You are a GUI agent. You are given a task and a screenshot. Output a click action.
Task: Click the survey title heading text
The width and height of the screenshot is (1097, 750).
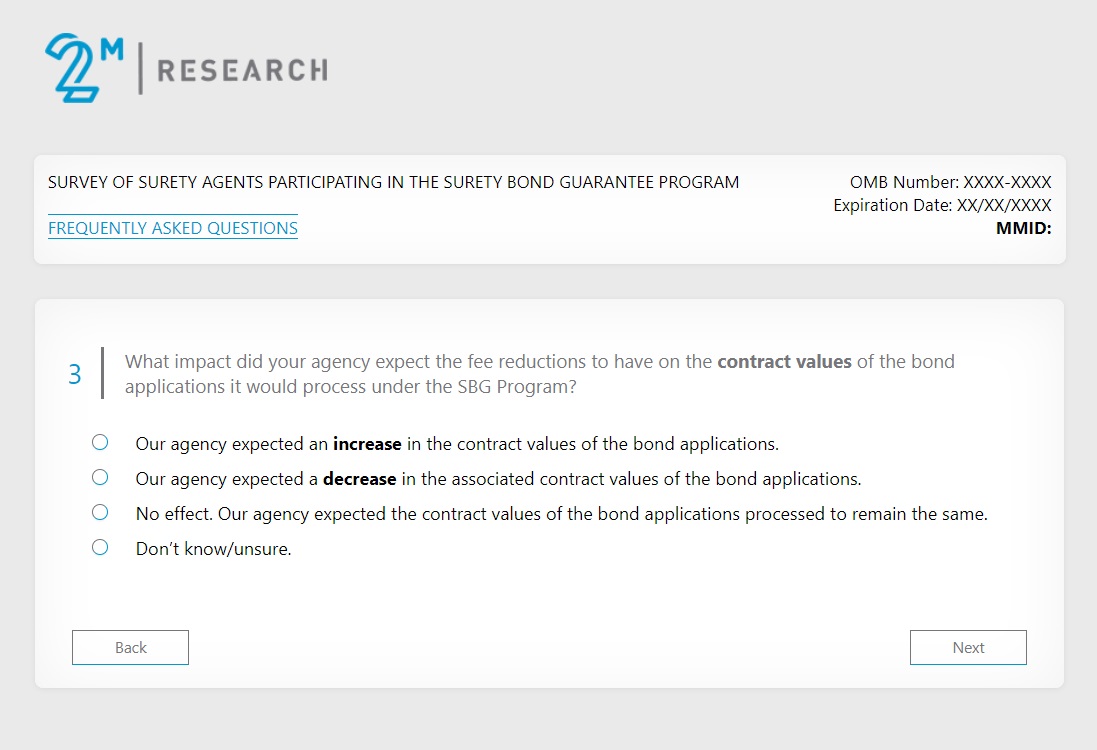click(x=393, y=182)
